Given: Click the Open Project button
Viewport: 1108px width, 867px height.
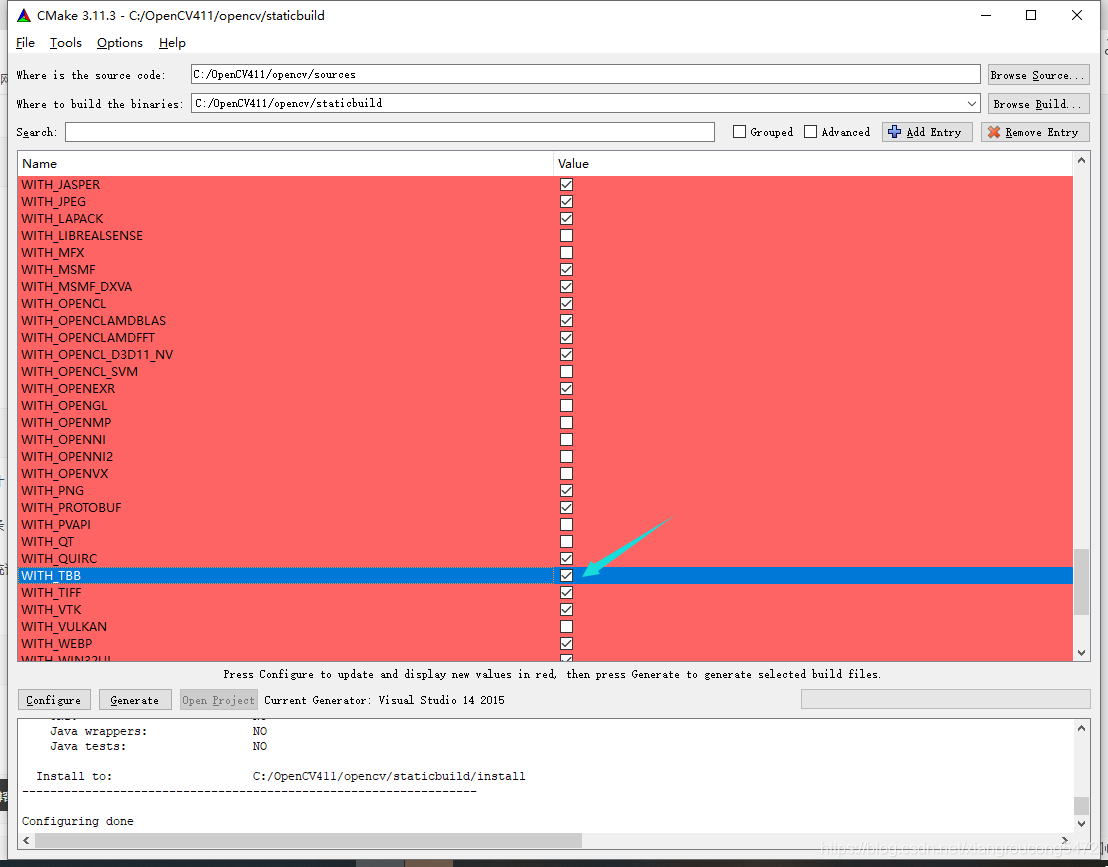Looking at the screenshot, I should pos(218,700).
